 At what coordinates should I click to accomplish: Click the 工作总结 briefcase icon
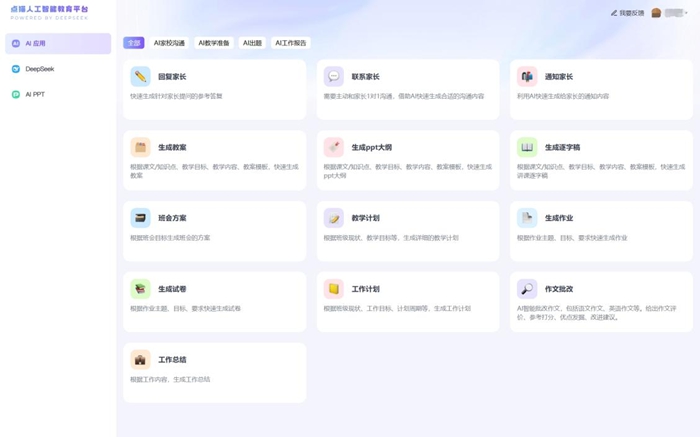(140, 360)
